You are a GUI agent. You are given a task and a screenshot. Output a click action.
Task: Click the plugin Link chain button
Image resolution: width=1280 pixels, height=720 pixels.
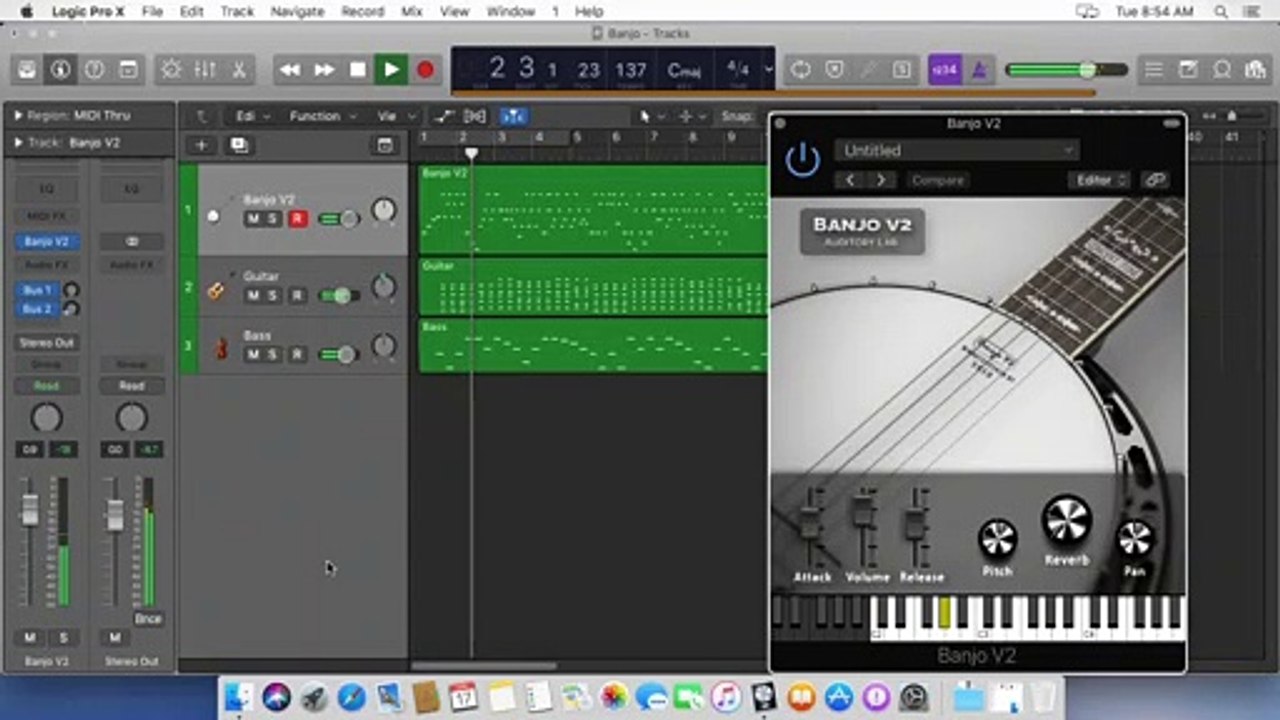tap(1155, 180)
